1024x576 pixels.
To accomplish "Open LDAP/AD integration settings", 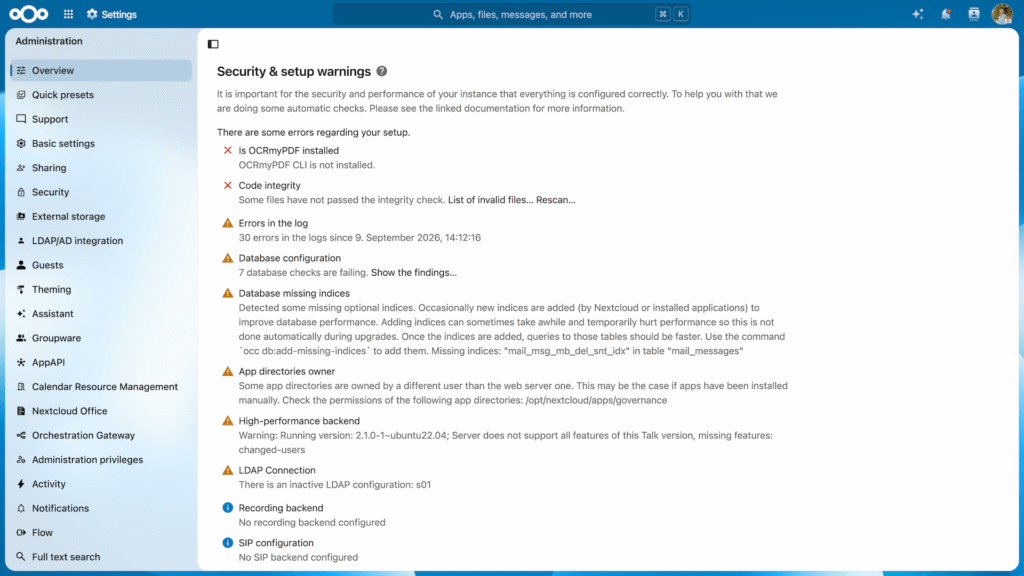I will coord(101,241).
